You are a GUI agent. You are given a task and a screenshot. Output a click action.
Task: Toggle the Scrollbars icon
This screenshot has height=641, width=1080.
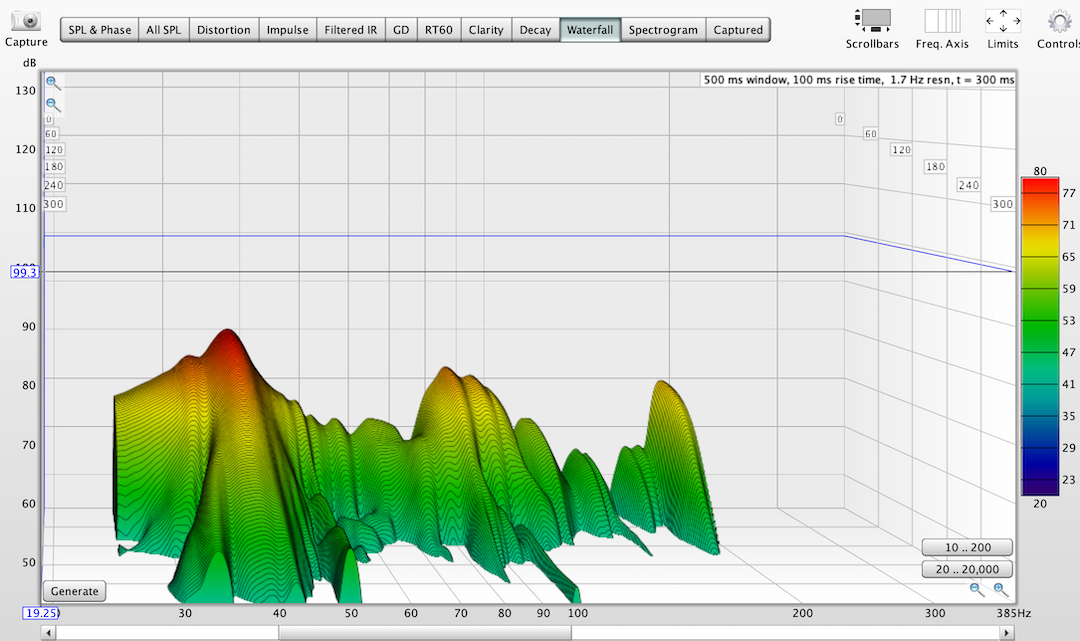tap(872, 21)
